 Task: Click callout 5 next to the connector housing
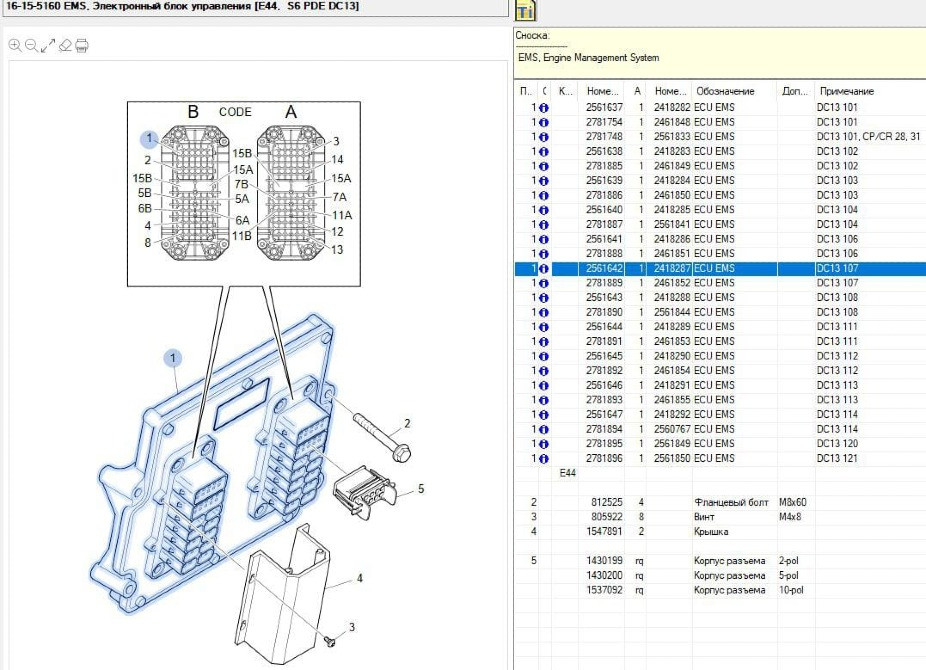tap(421, 489)
